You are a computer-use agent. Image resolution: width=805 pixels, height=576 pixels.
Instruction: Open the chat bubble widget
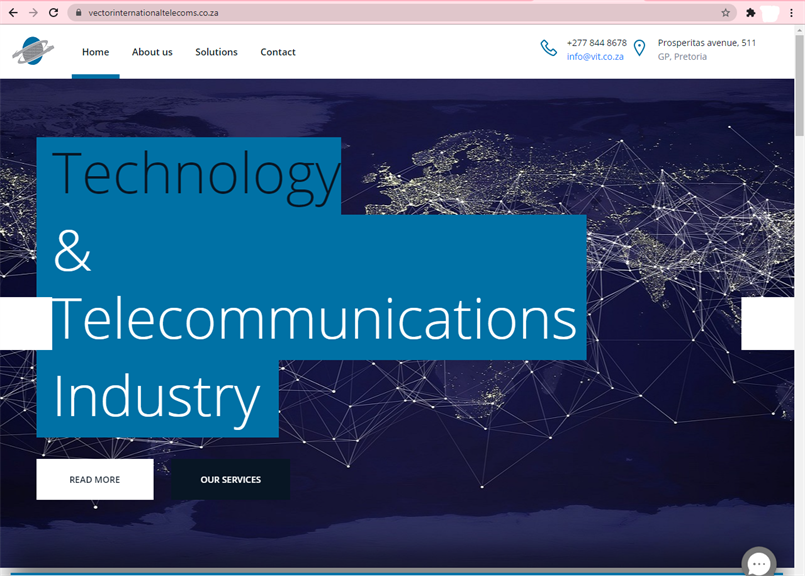tap(759, 563)
